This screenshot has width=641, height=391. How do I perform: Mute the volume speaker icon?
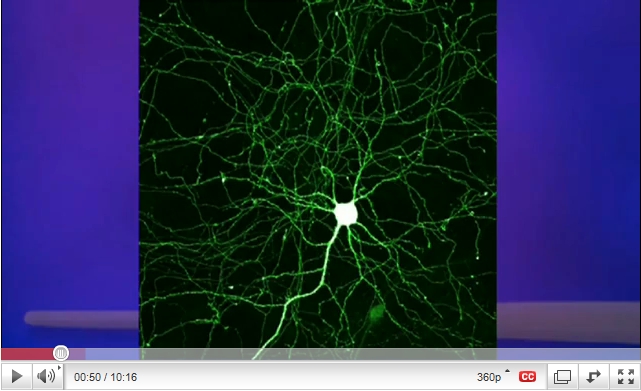tap(47, 376)
